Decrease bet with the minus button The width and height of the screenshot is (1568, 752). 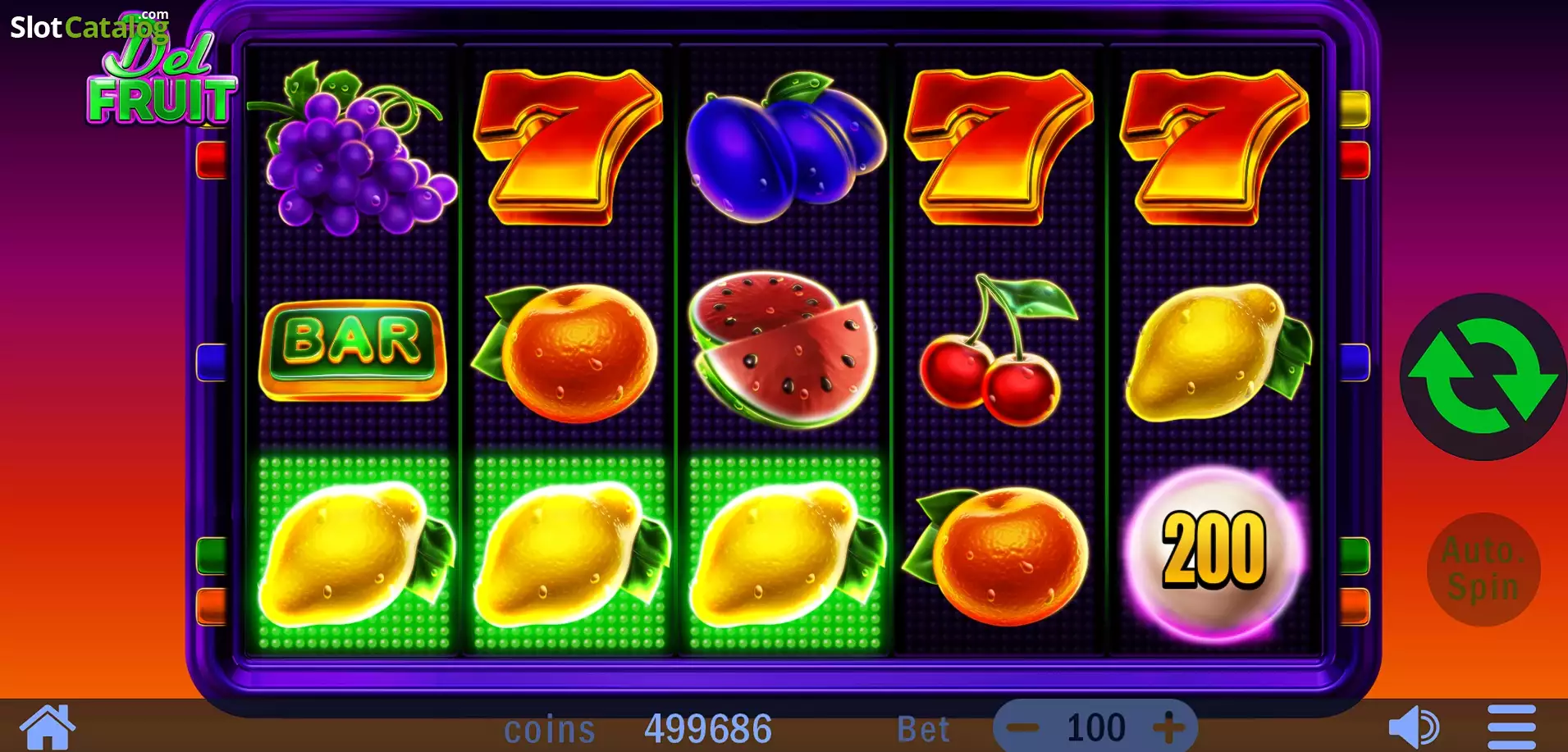[1022, 727]
